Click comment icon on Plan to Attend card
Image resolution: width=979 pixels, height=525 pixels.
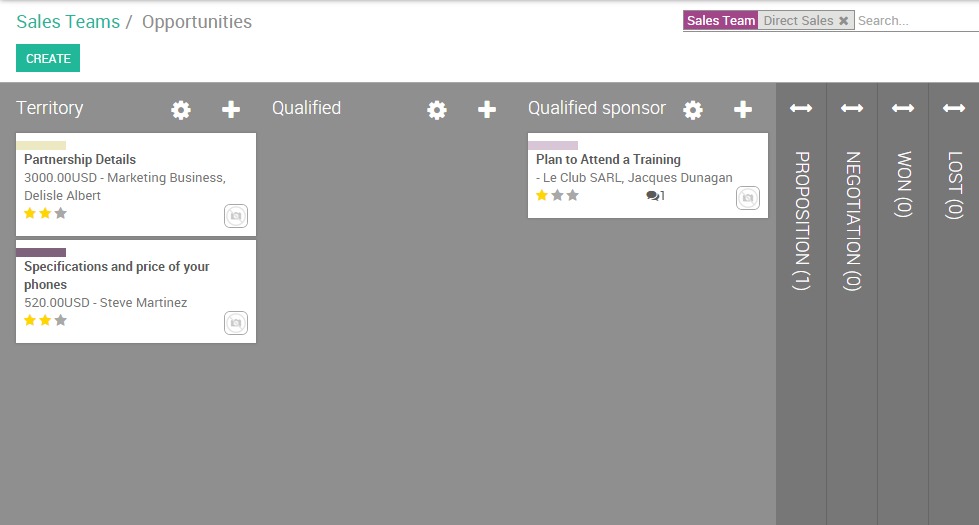point(653,196)
